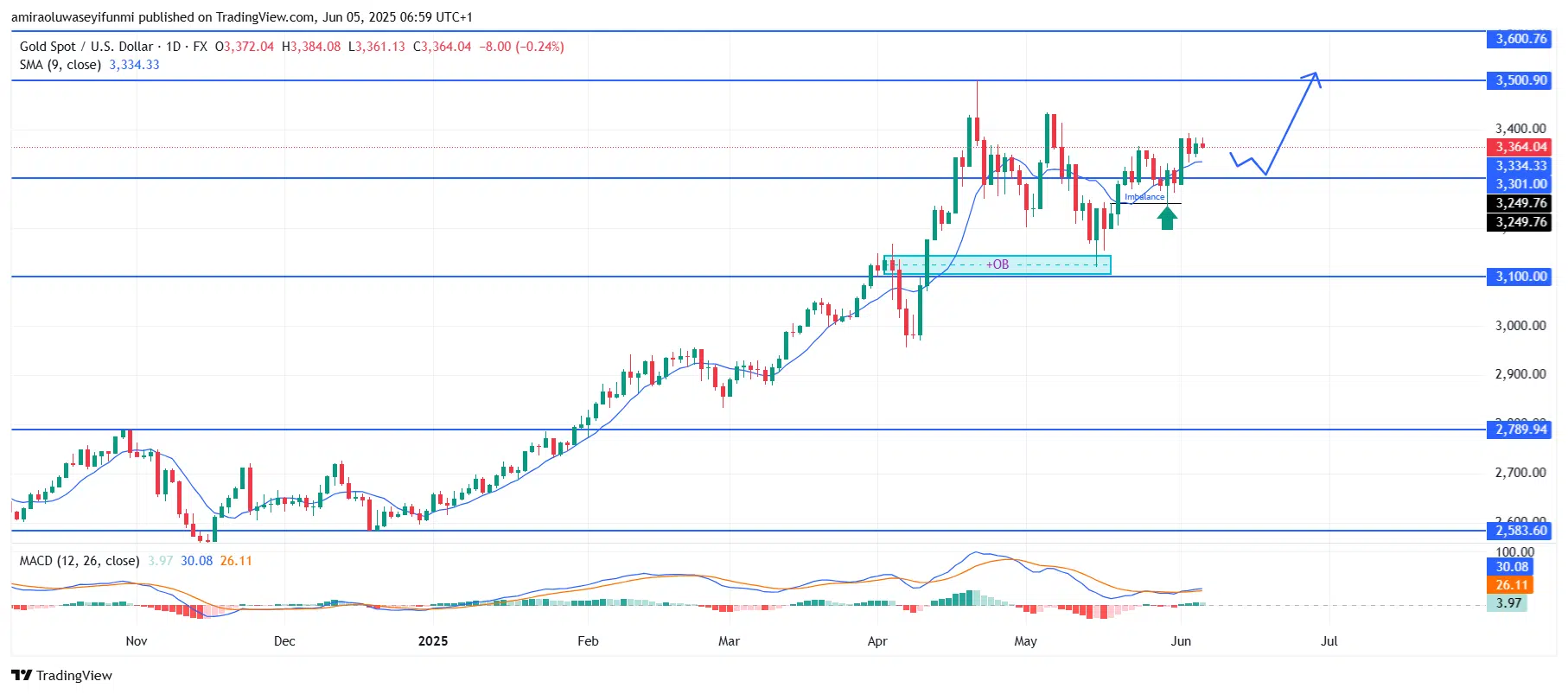1568x694 pixels.
Task: Click the Imbalance label on the chart
Action: pyautogui.click(x=1144, y=197)
